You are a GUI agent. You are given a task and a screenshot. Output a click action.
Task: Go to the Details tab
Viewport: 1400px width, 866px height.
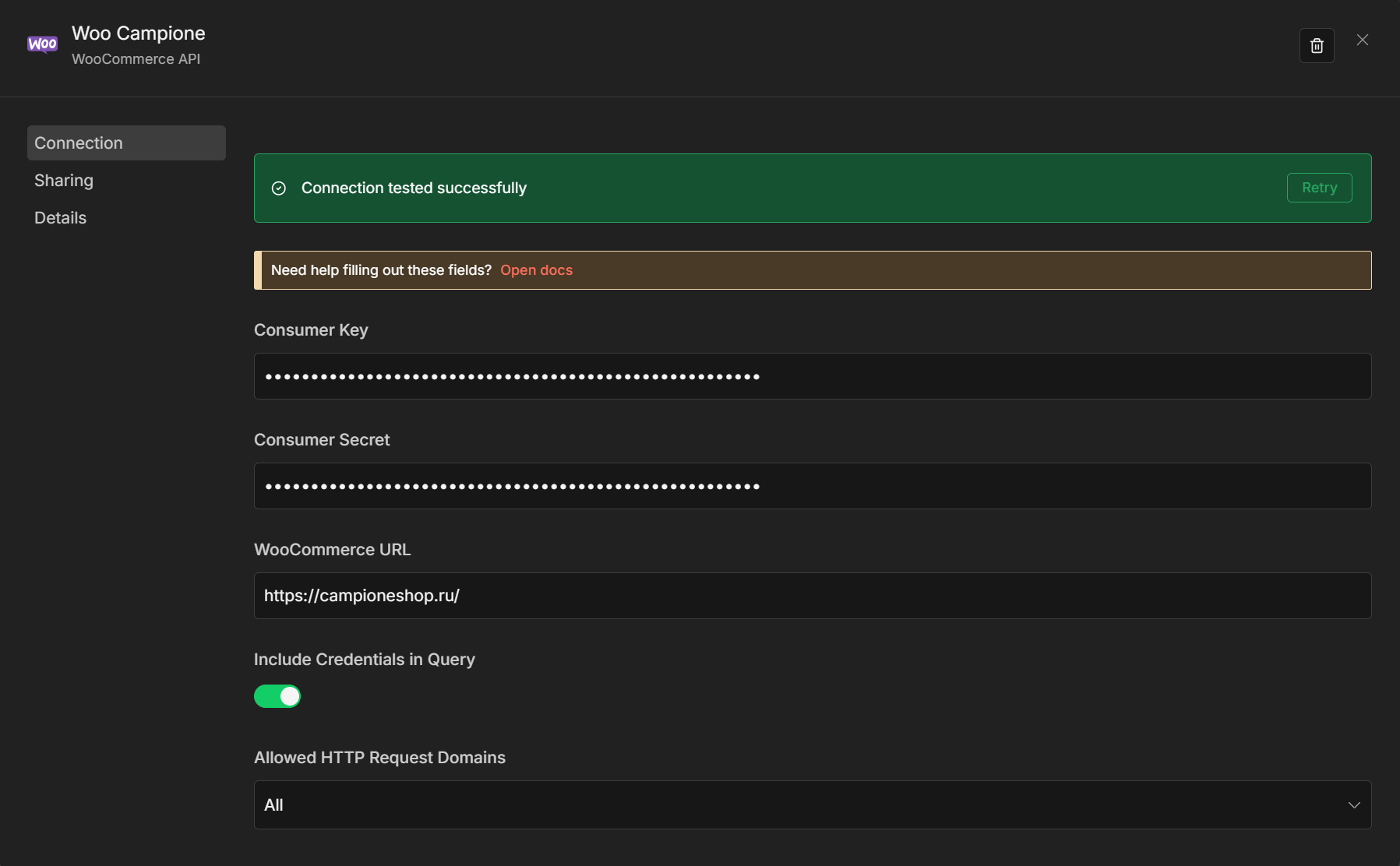click(x=61, y=218)
